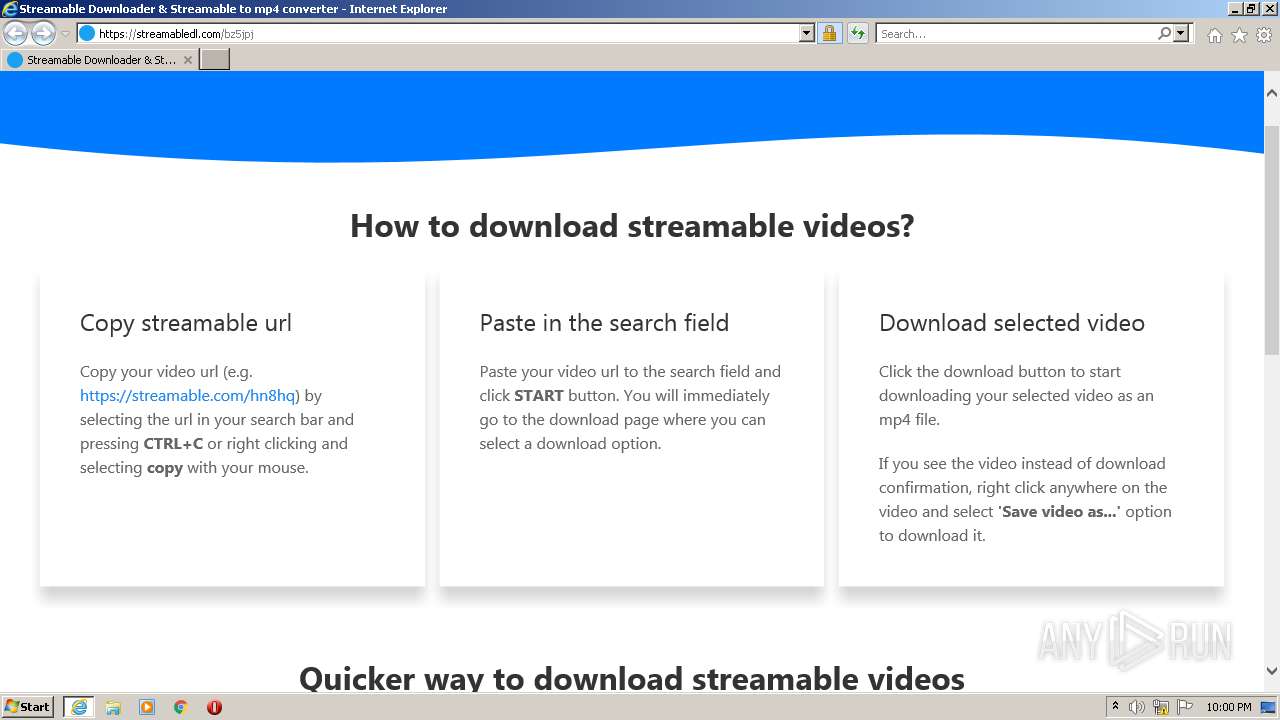1280x720 pixels.
Task: Click the 'Download selected video' heading
Action: tap(1012, 323)
